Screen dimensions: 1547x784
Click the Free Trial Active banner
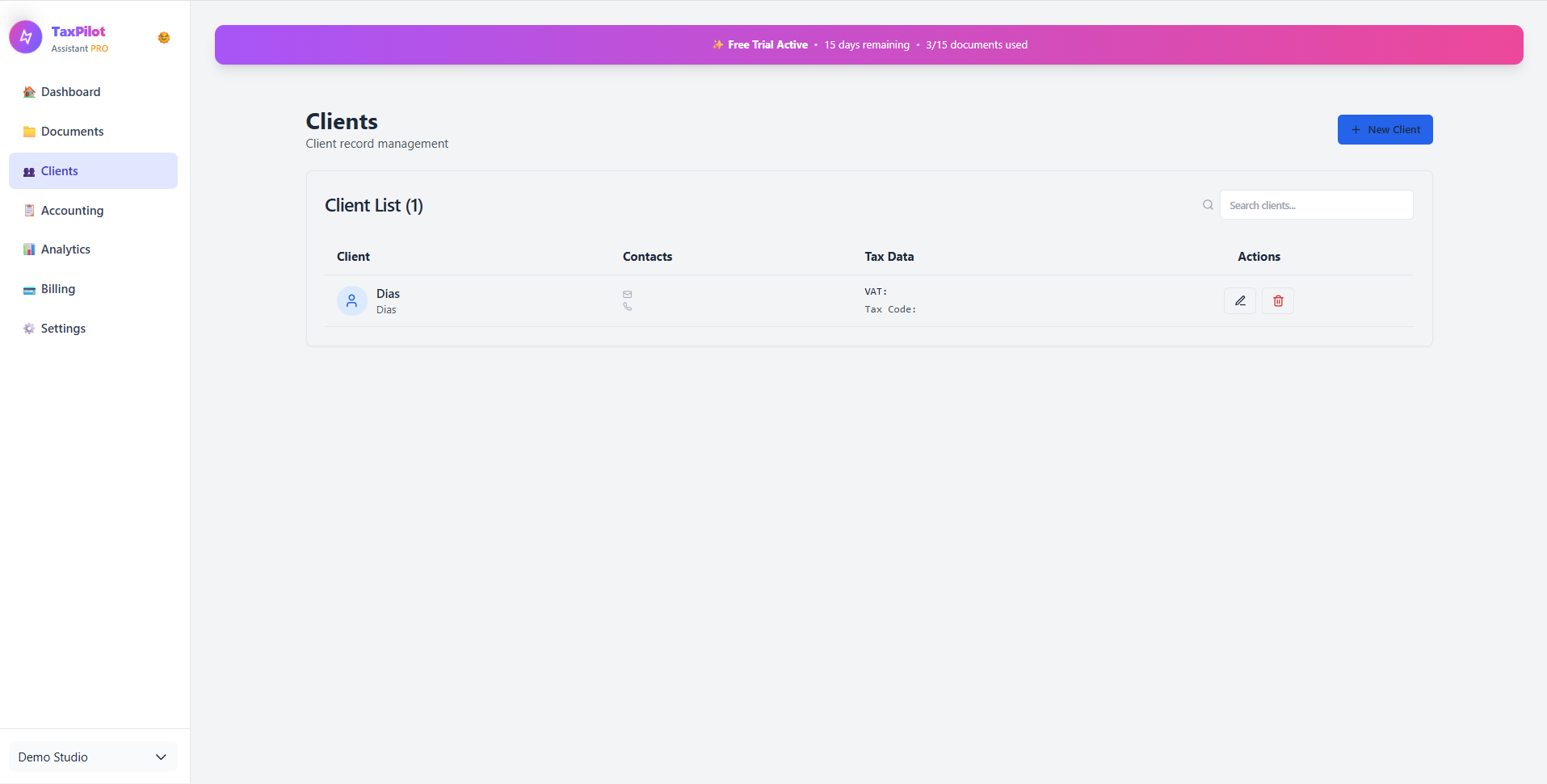point(868,44)
